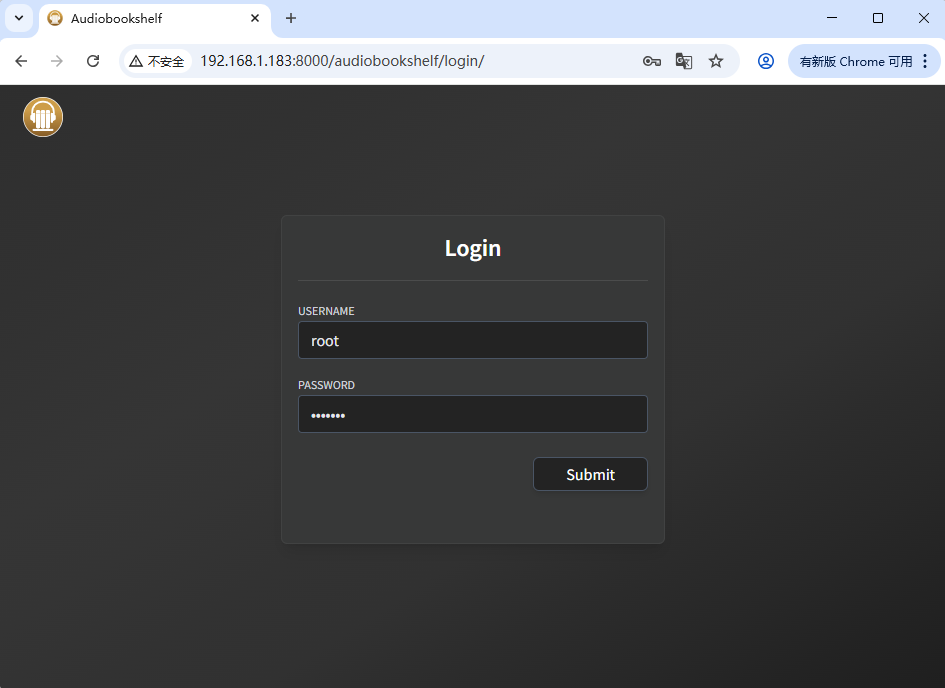This screenshot has width=945, height=688.
Task: Go back with the browser back arrow
Action: [x=21, y=61]
